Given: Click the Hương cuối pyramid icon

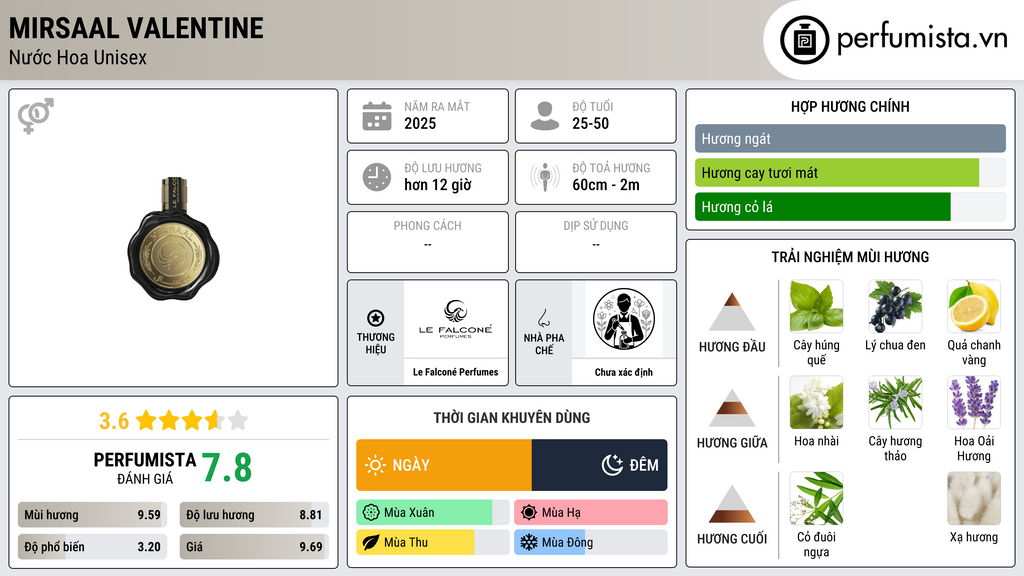Looking at the screenshot, I should [x=732, y=504].
